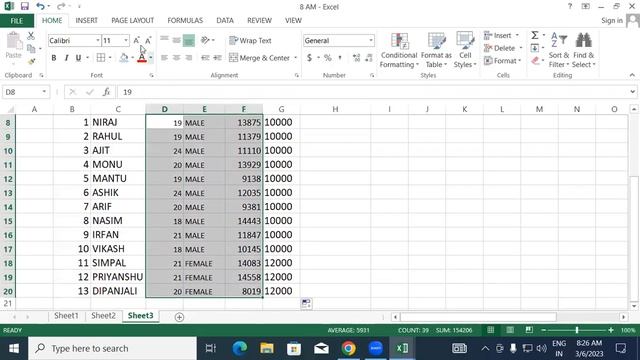
Task: Open Find & Select menu
Action: tap(584, 50)
